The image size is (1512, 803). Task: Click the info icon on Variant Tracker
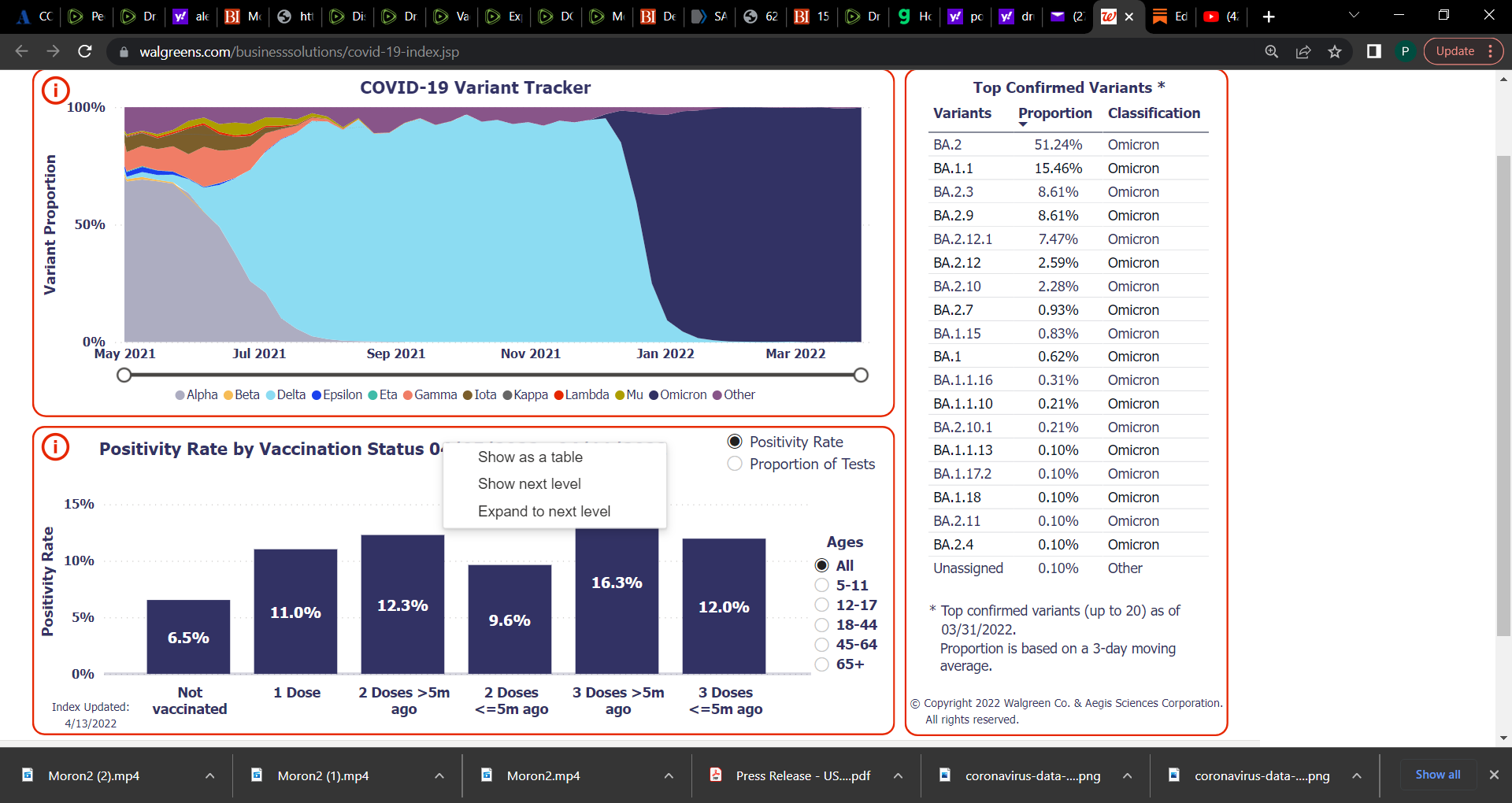click(55, 91)
